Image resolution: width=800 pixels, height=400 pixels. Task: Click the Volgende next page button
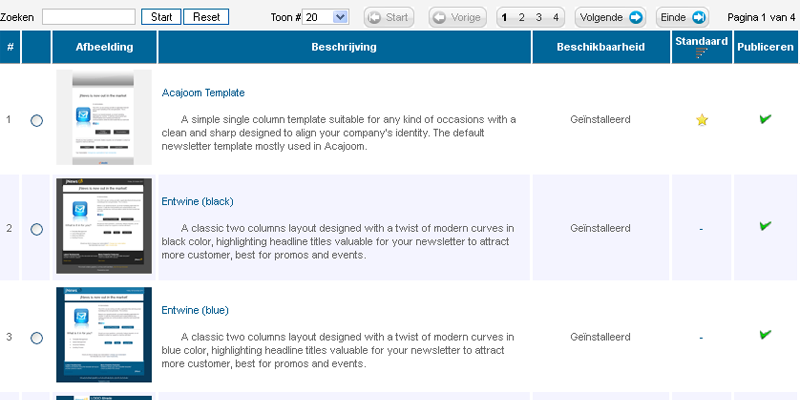click(x=611, y=17)
